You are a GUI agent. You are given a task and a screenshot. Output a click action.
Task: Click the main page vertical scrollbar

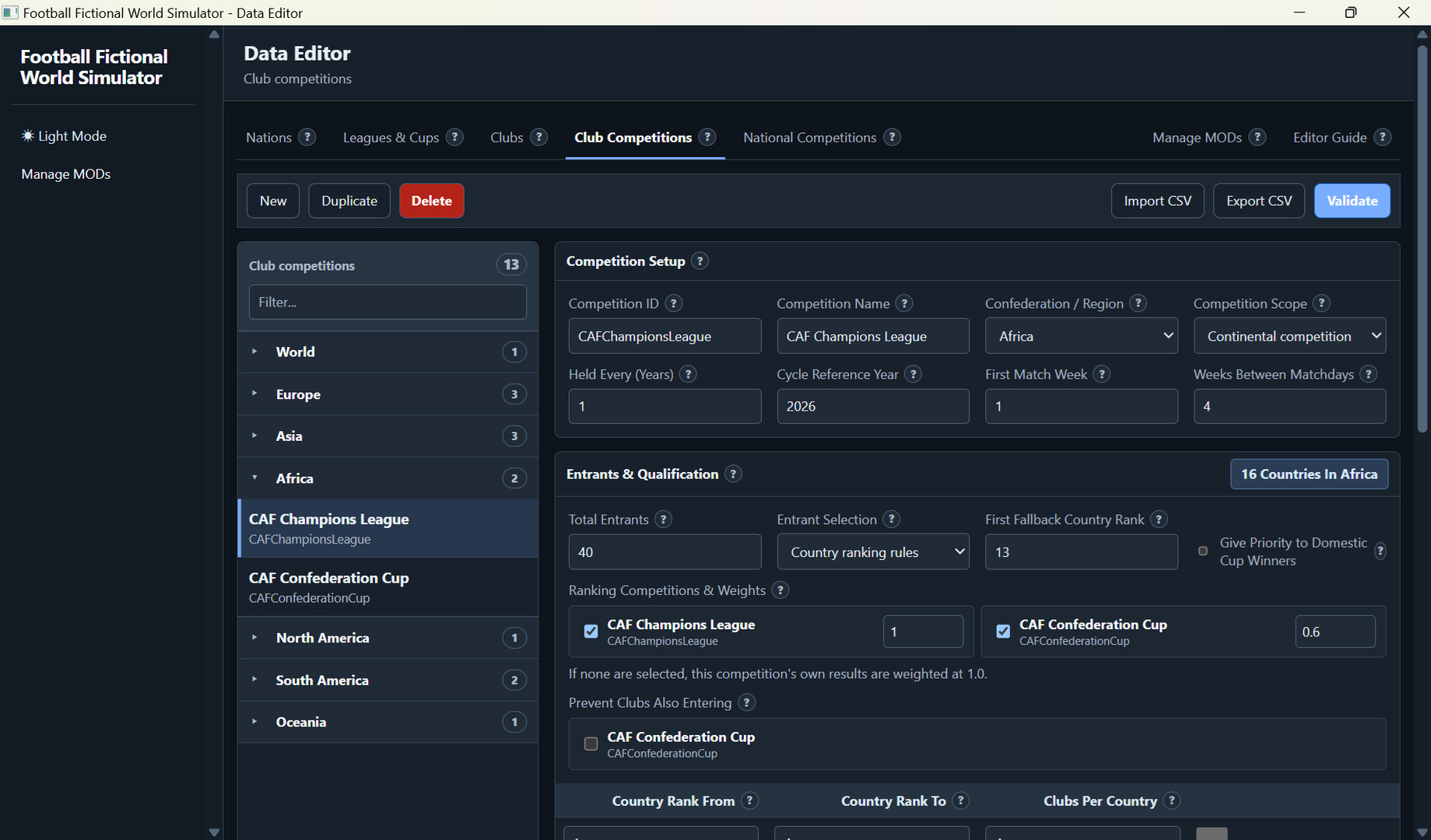(1422, 239)
